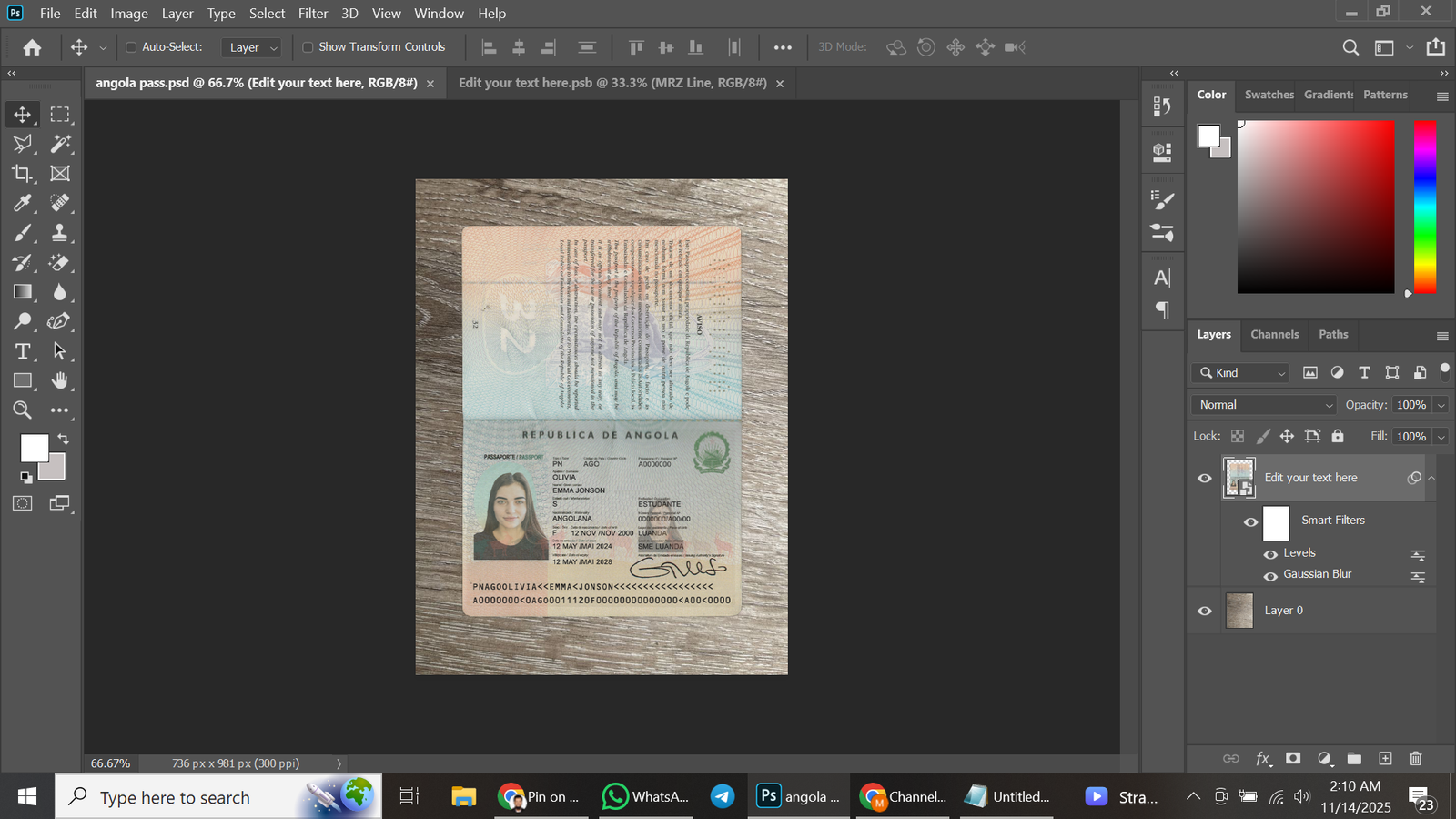The height and width of the screenshot is (819, 1456).
Task: Hide Layer 0 using its eye icon
Action: coord(1205,611)
